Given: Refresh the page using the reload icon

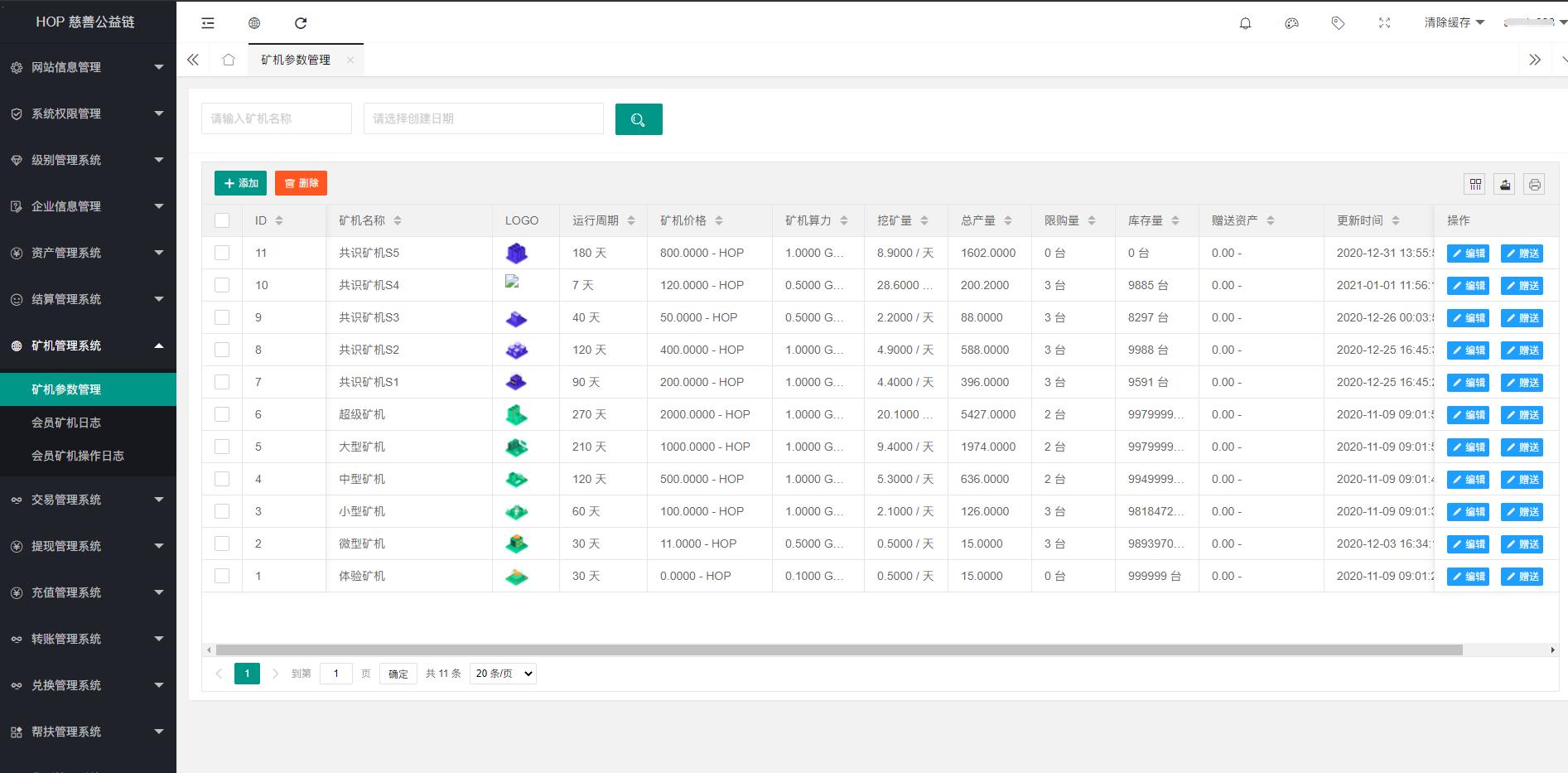Looking at the screenshot, I should tap(301, 23).
